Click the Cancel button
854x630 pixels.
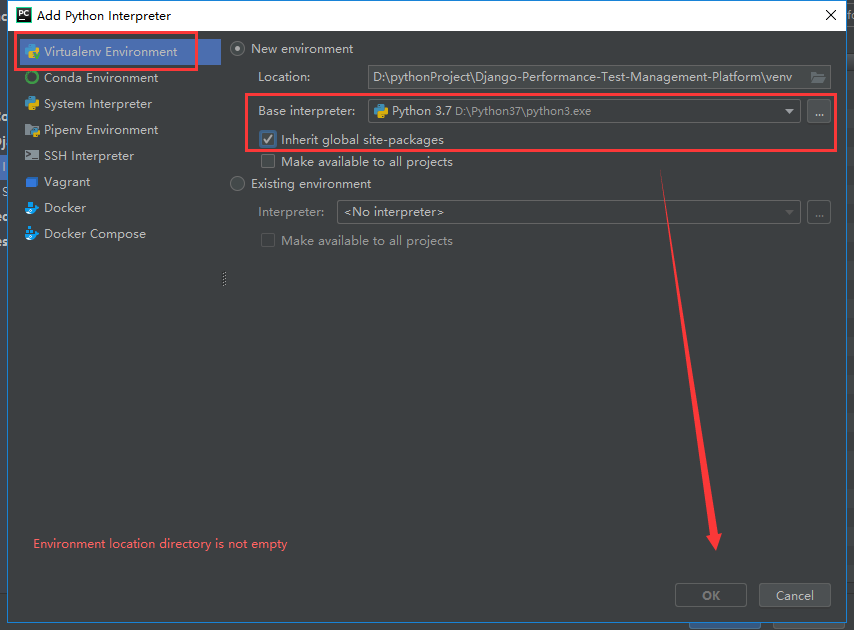tap(795, 595)
